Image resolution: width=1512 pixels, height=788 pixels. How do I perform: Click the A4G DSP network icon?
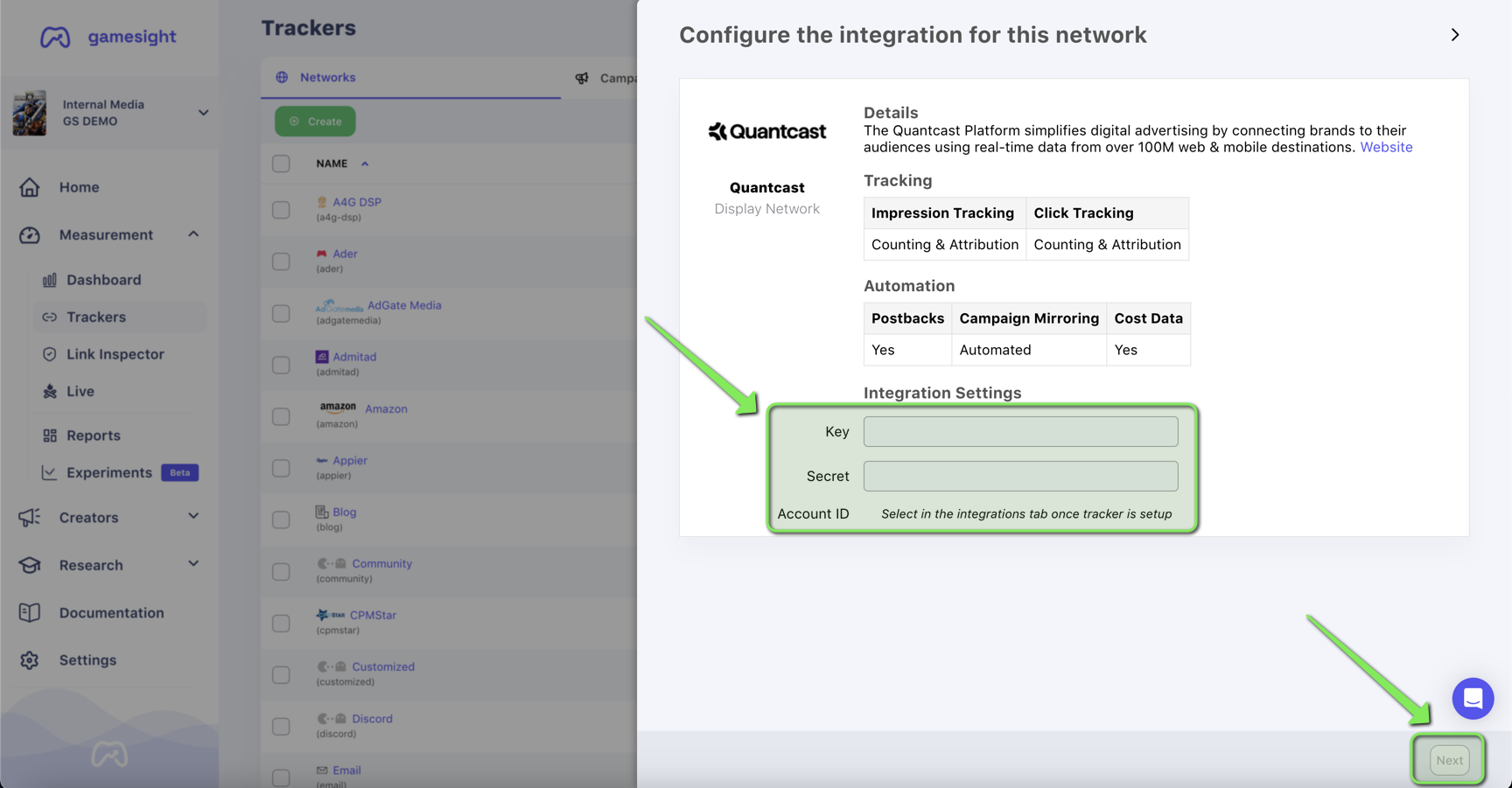[x=321, y=202]
